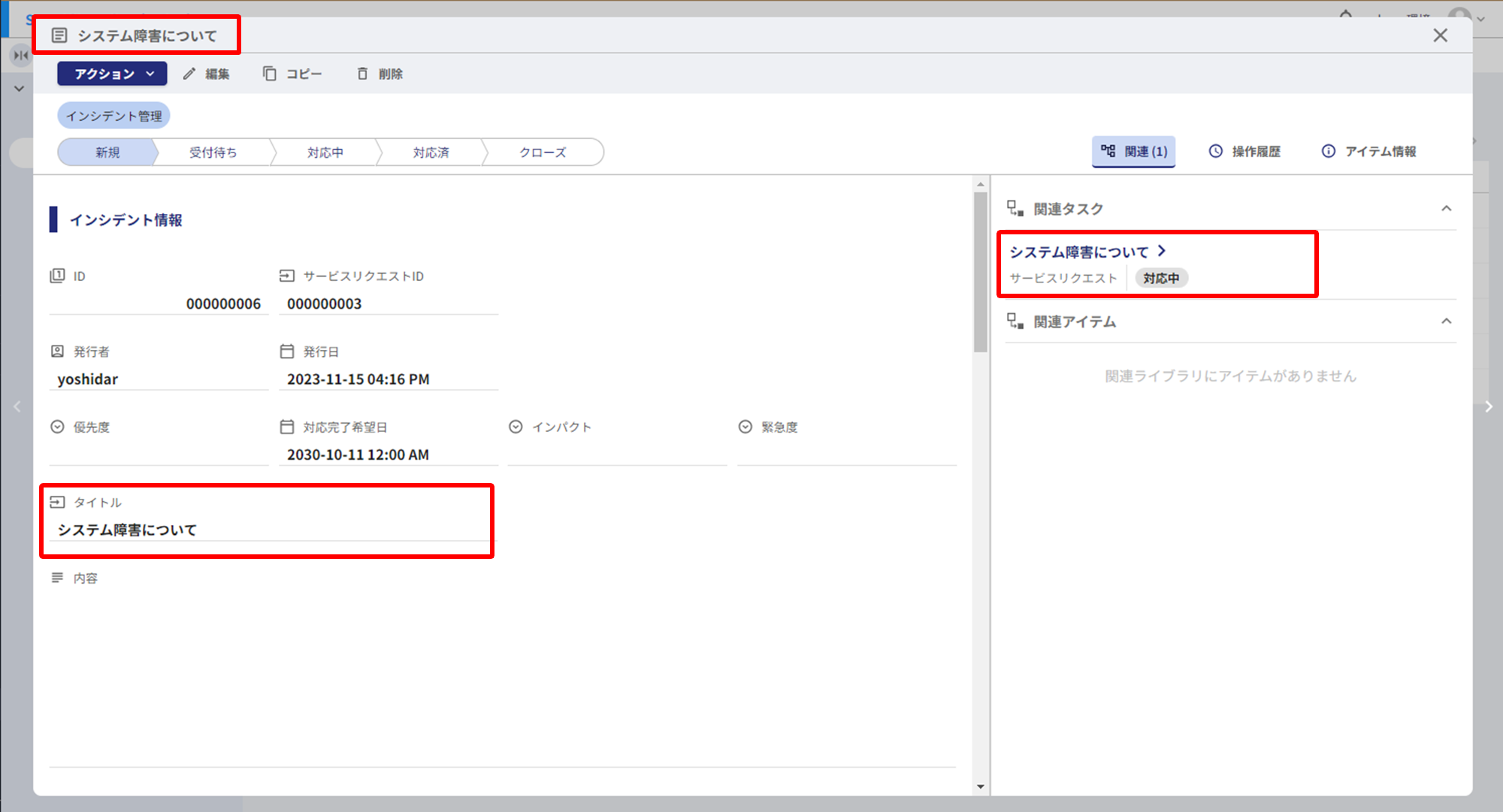Image resolution: width=1503 pixels, height=812 pixels.
Task: Open the 優先度 dropdown field
Action: [158, 454]
